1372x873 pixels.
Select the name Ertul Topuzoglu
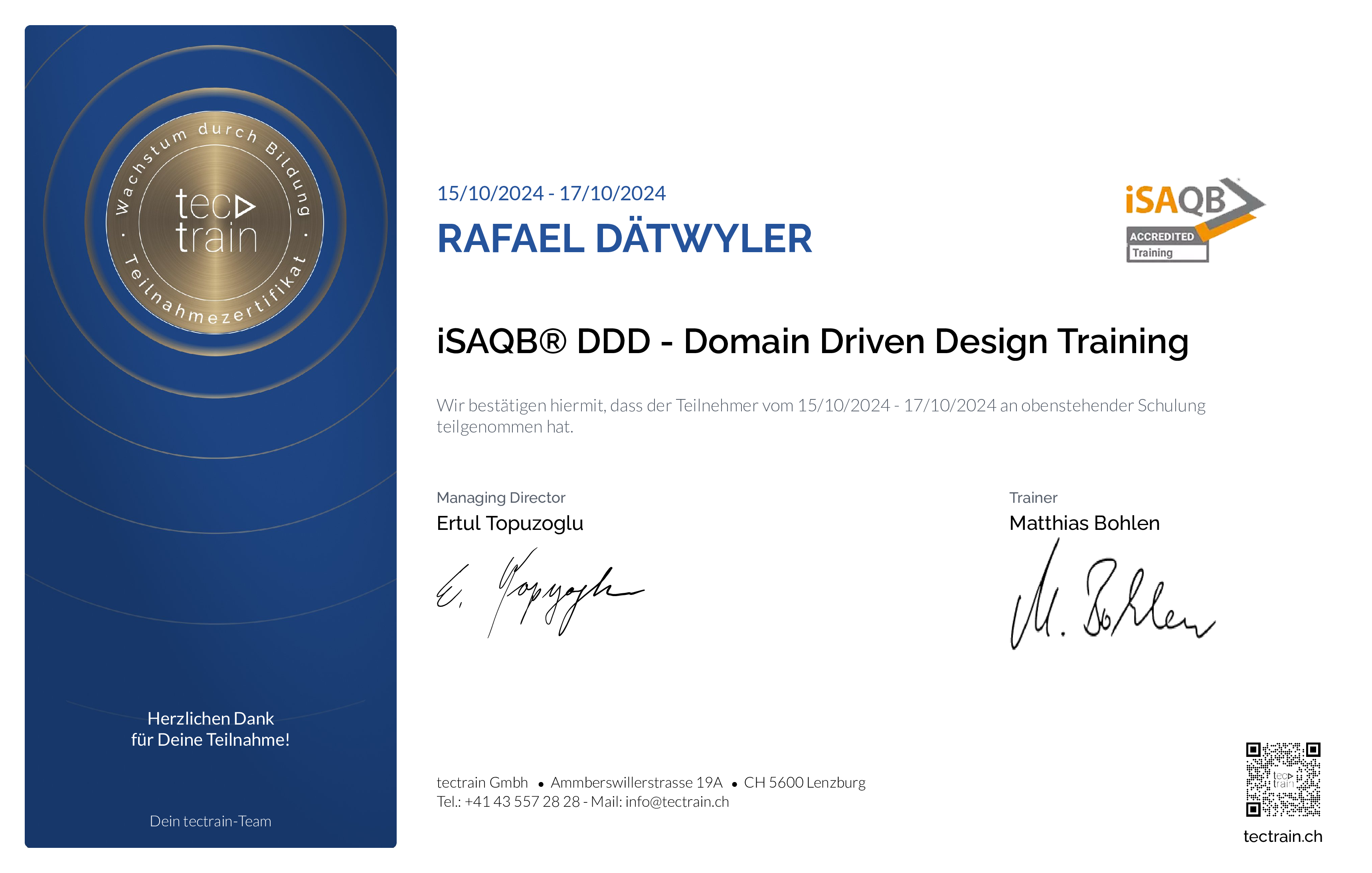[510, 523]
